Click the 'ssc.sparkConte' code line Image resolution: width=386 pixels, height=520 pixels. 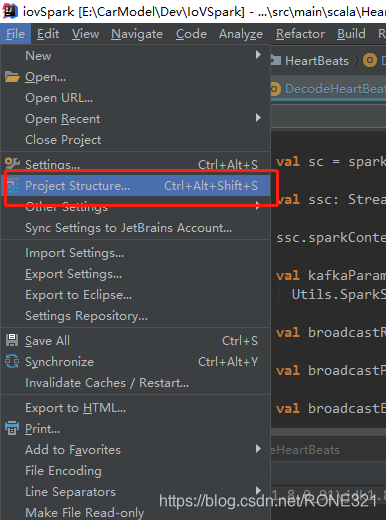pos(331,238)
